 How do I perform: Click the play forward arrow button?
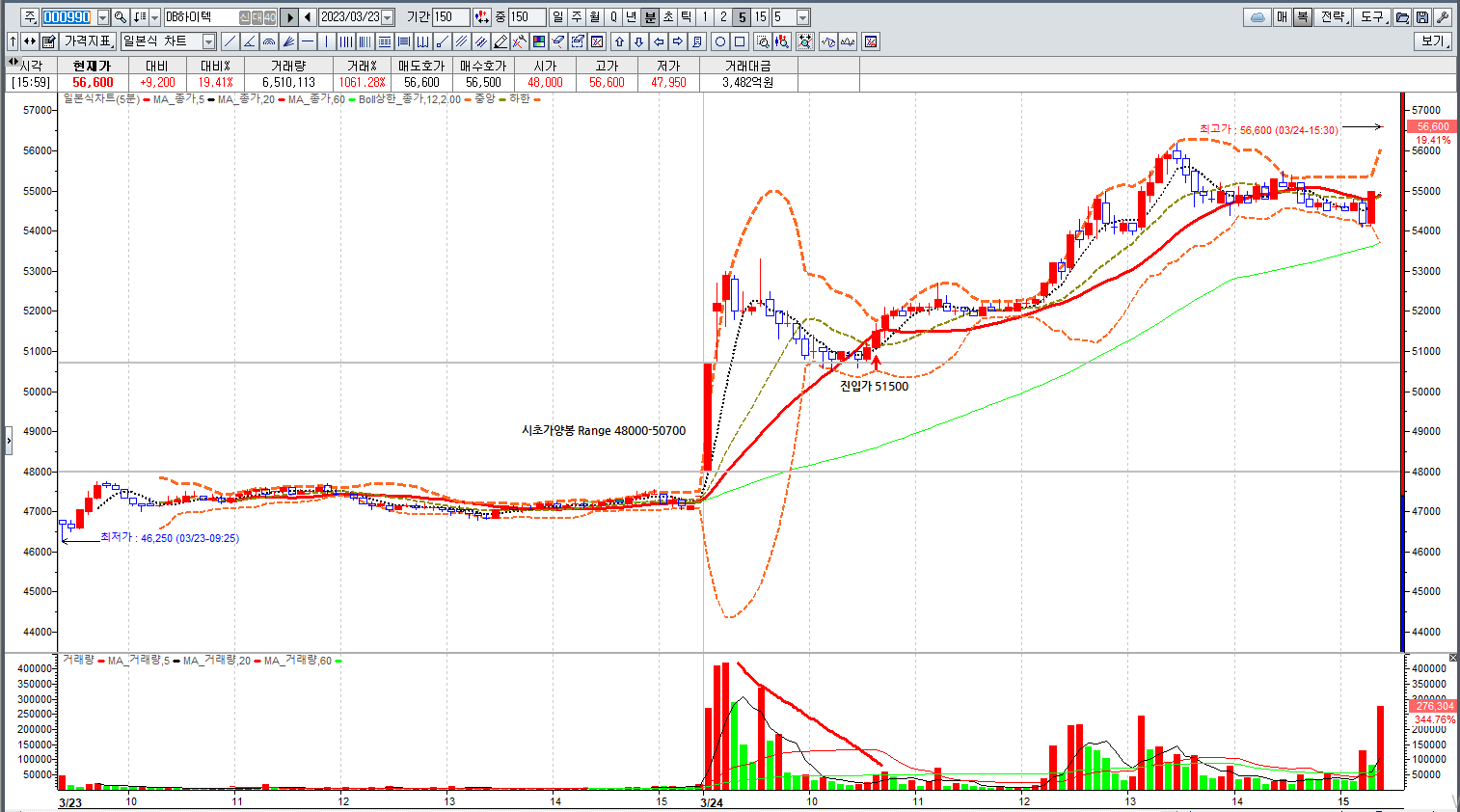pos(289,17)
